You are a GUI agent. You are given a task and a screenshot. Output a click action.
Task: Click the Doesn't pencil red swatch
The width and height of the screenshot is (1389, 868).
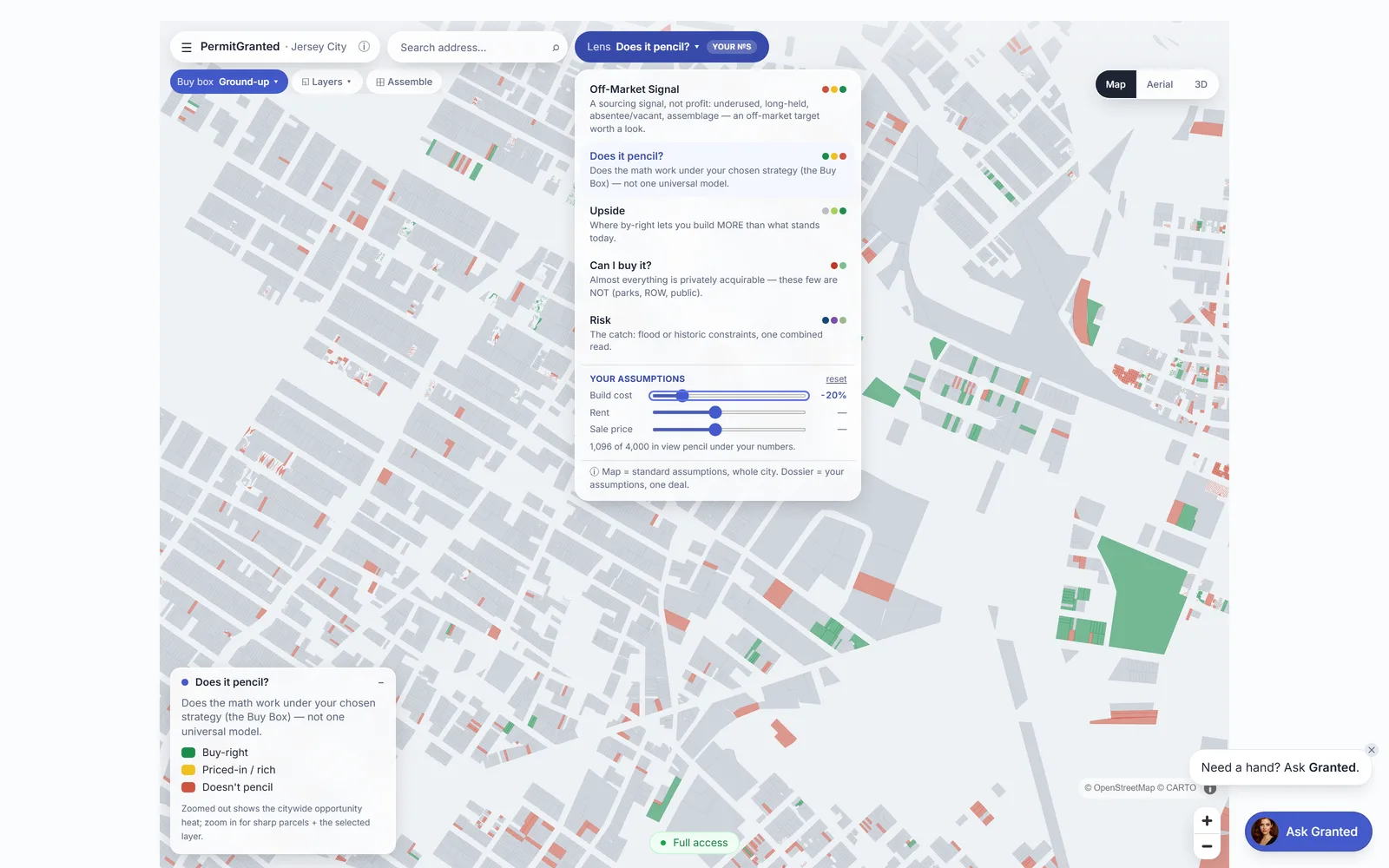pyautogui.click(x=188, y=787)
